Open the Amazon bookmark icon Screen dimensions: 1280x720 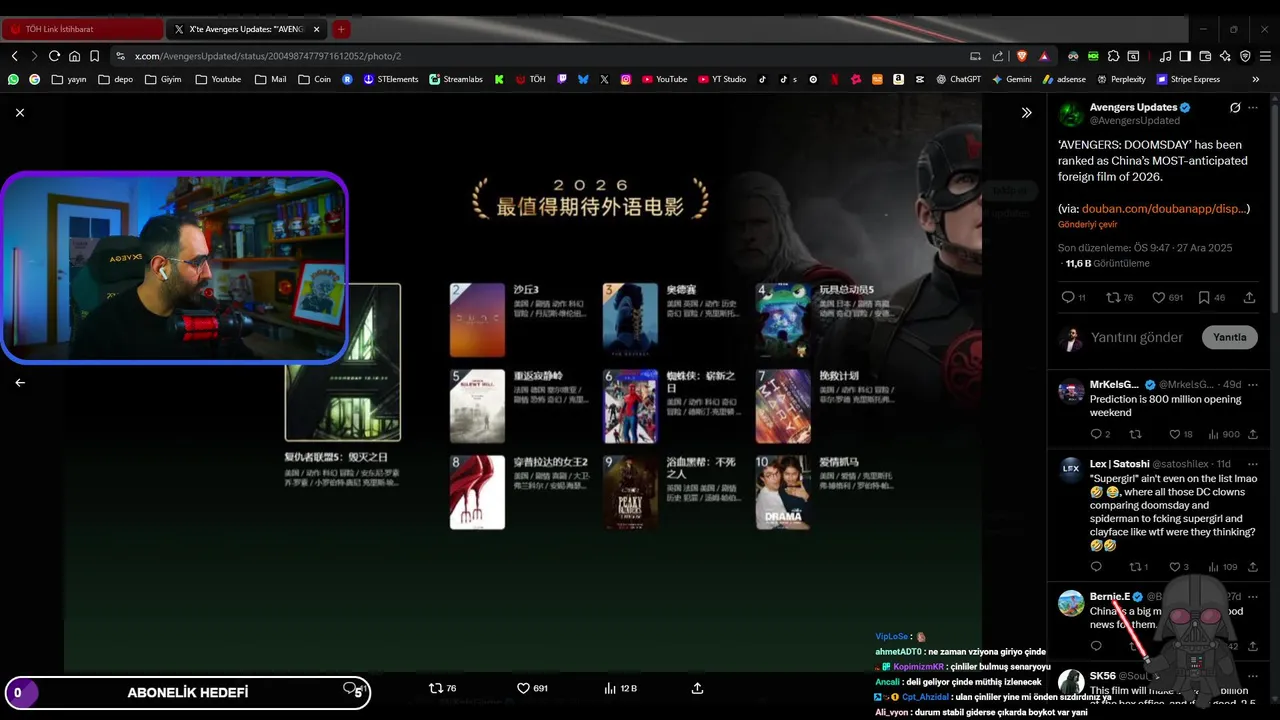[899, 79]
